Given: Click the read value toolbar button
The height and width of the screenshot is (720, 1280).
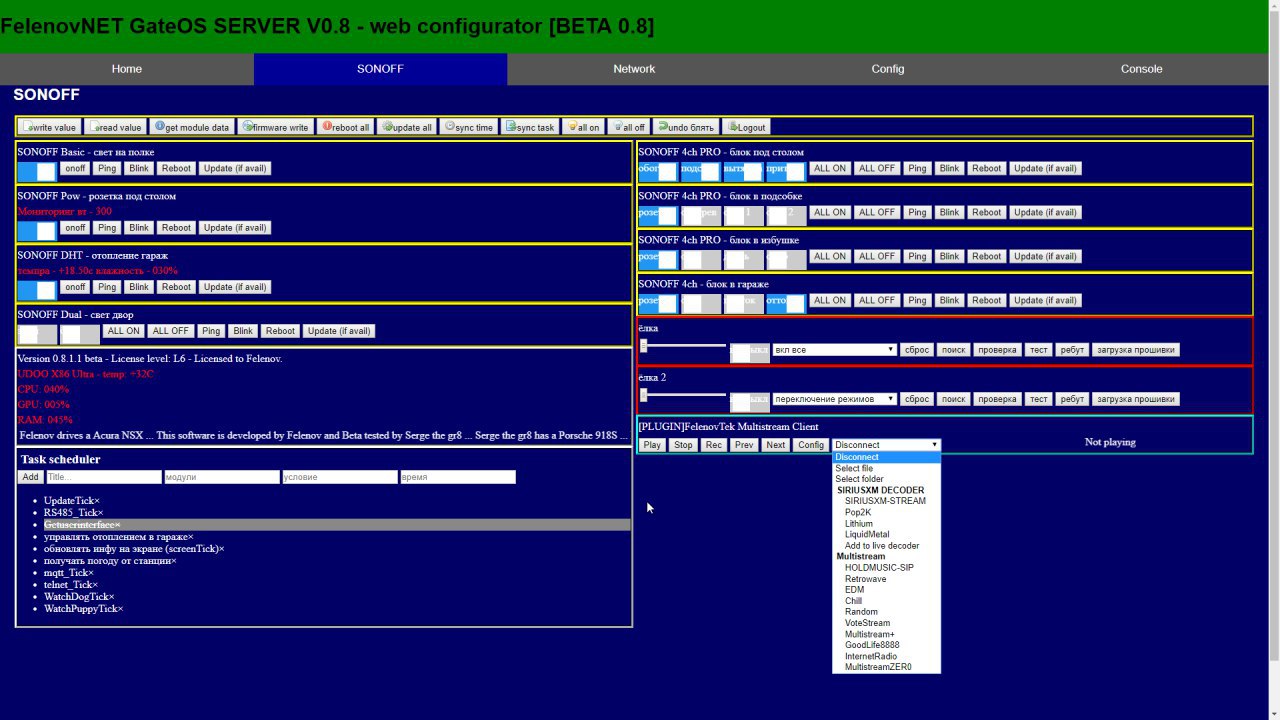Looking at the screenshot, I should point(115,127).
